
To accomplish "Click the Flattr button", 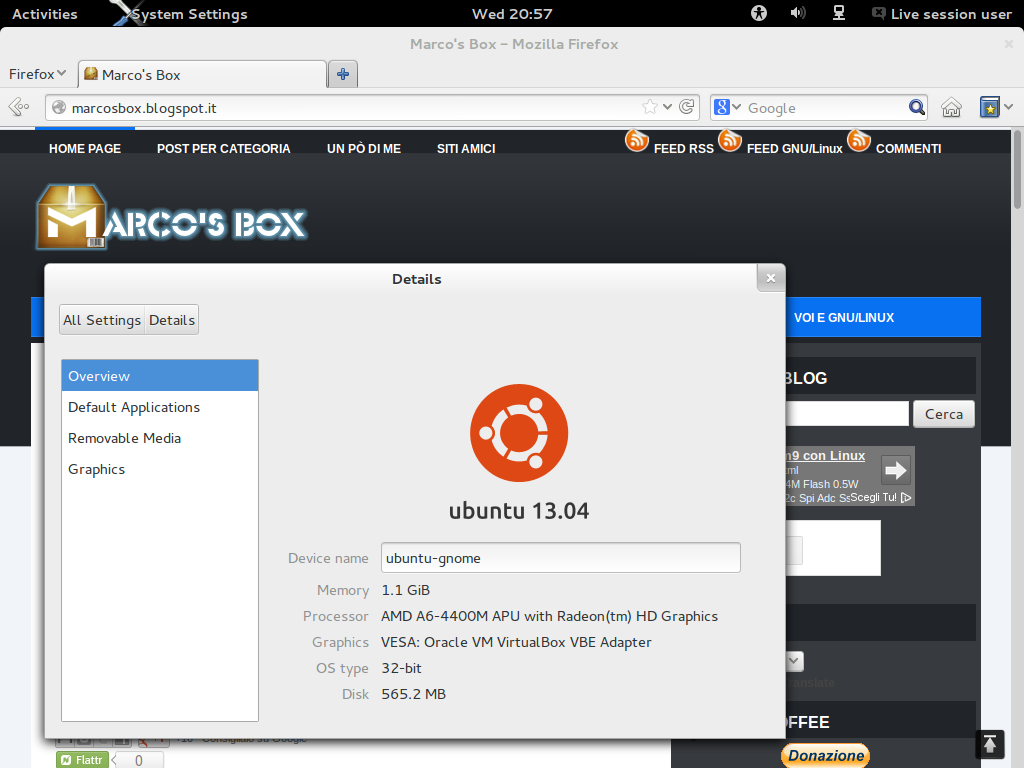I will (82, 760).
